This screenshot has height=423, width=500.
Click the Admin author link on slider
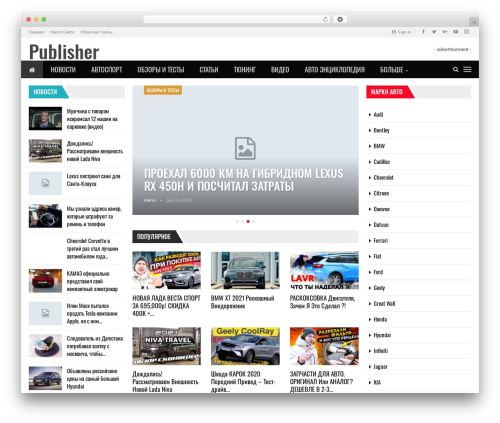point(150,200)
